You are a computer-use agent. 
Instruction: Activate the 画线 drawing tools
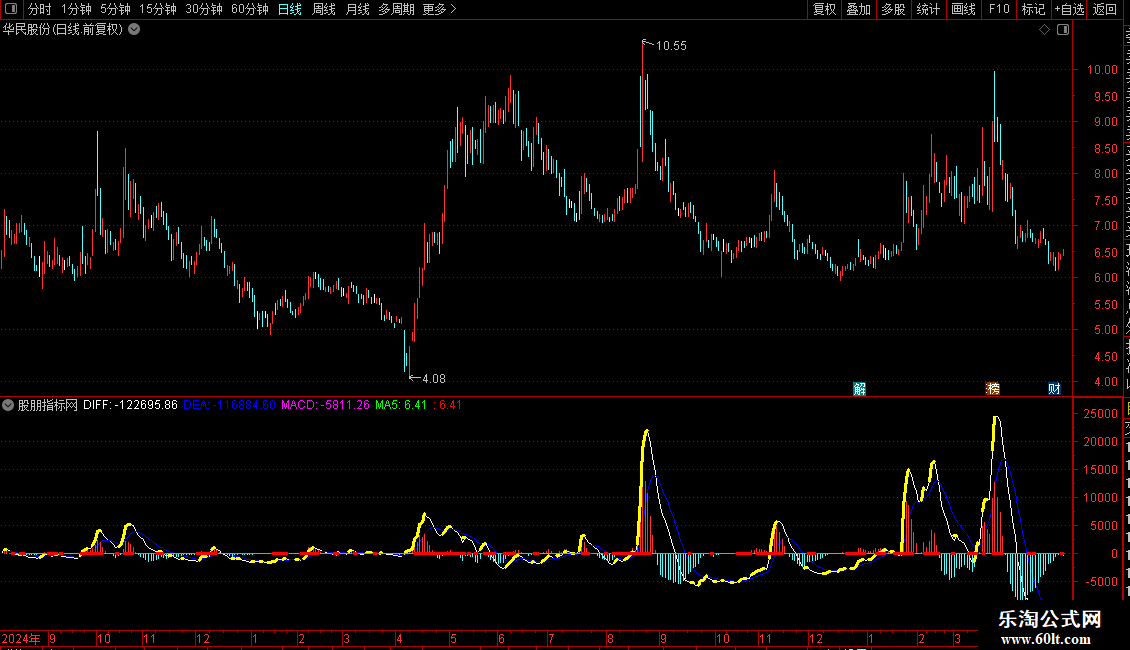964,9
